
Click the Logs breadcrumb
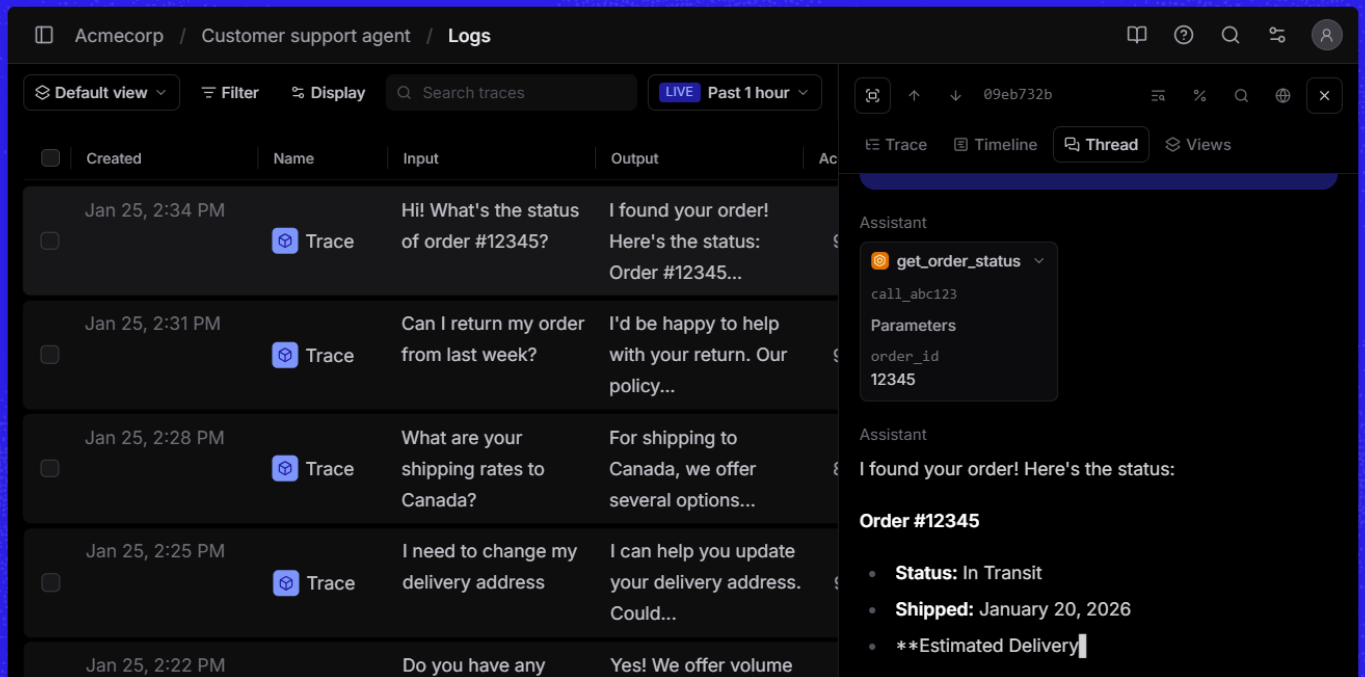(469, 36)
